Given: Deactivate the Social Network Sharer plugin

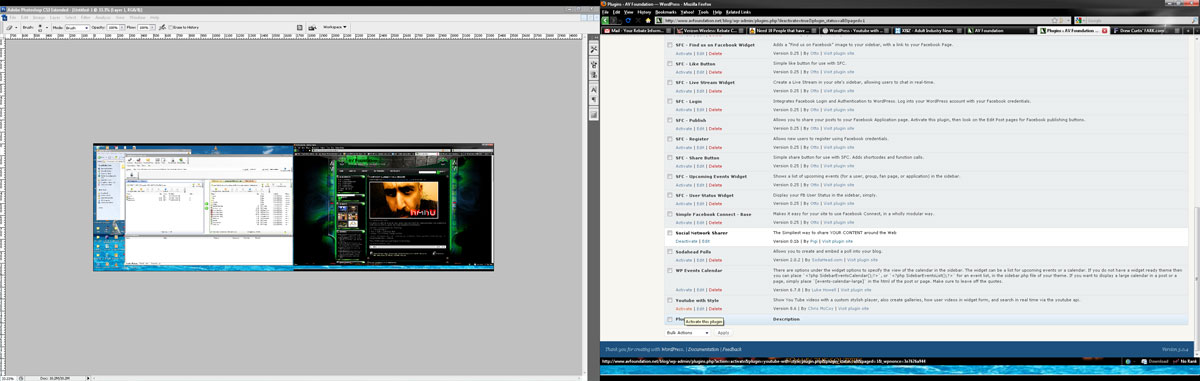Looking at the screenshot, I should pyautogui.click(x=686, y=241).
